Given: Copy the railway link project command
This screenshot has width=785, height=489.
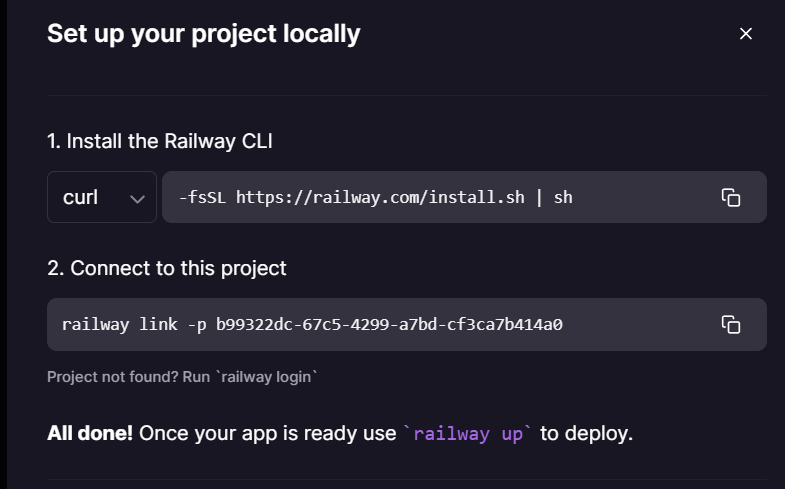Looking at the screenshot, I should [x=731, y=324].
